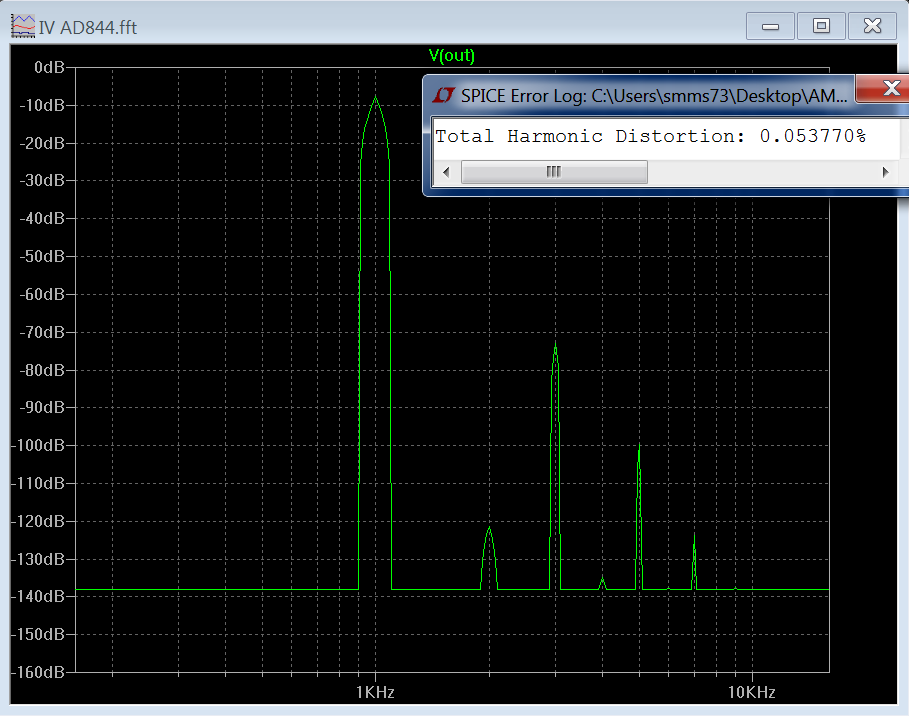Maximize the IV AD844.fft window
This screenshot has width=909, height=720.
[821, 26]
